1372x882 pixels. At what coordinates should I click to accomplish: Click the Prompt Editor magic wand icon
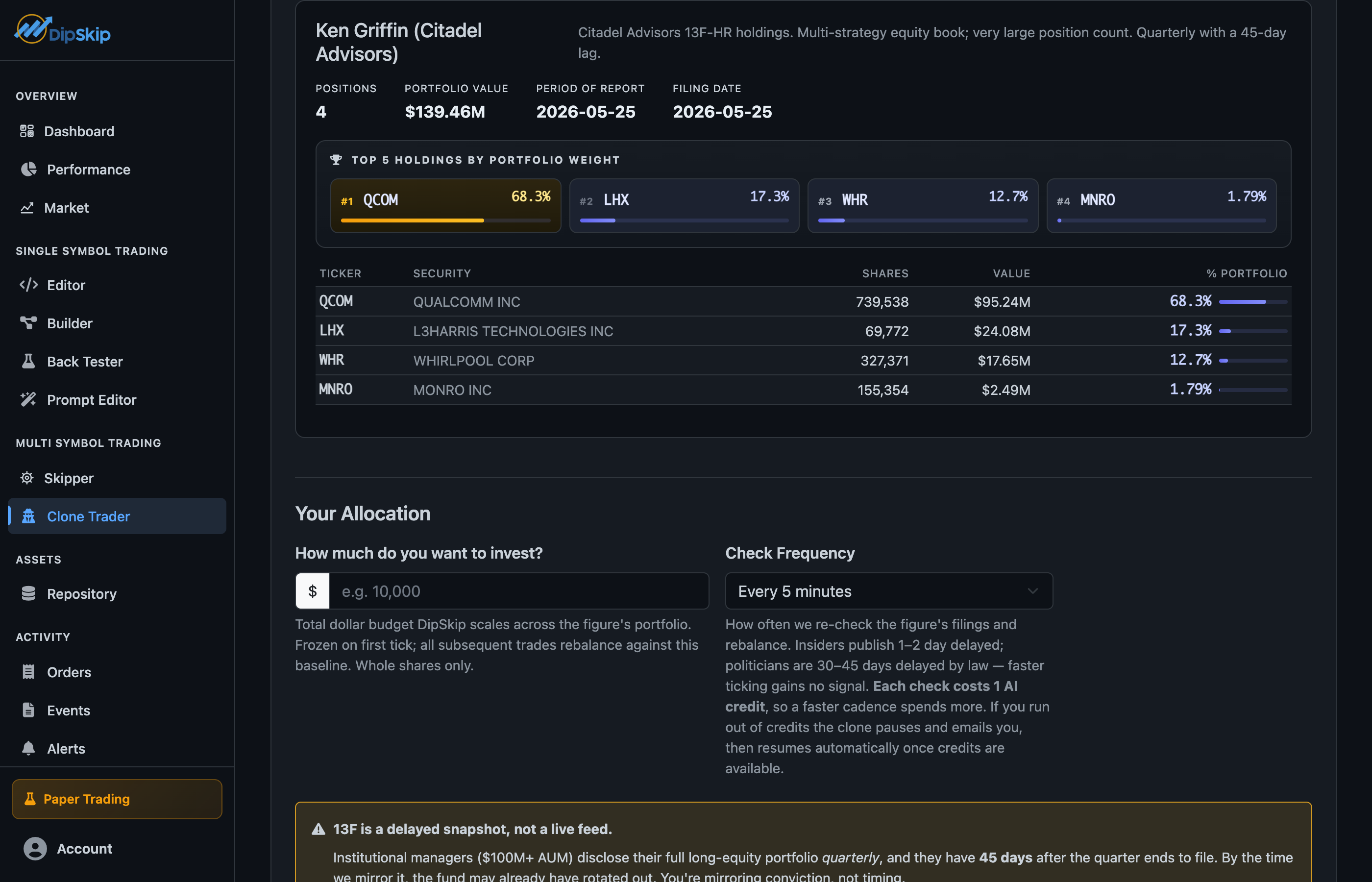(28, 399)
